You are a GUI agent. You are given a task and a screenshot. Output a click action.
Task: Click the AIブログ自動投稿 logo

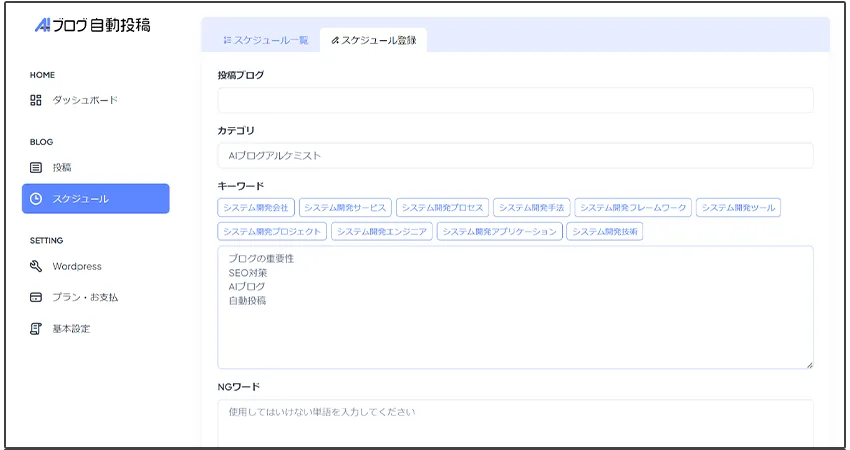[92, 25]
